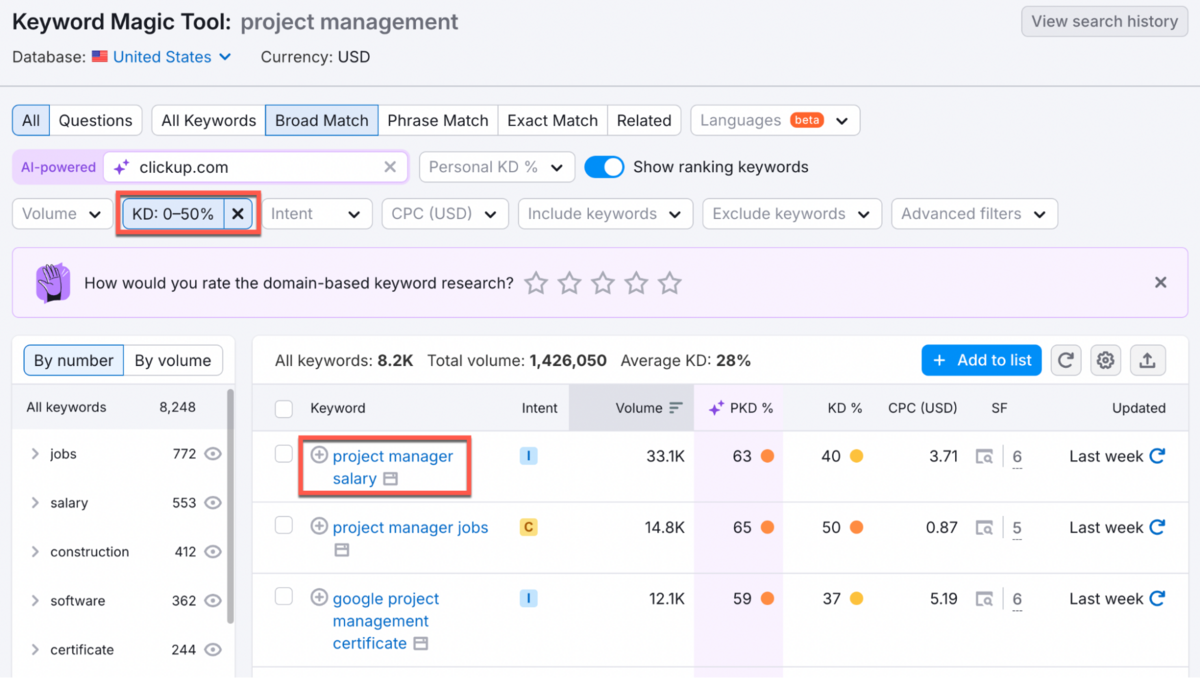Toggle Show ranking keywords switch
This screenshot has width=1200, height=678.
pos(604,167)
